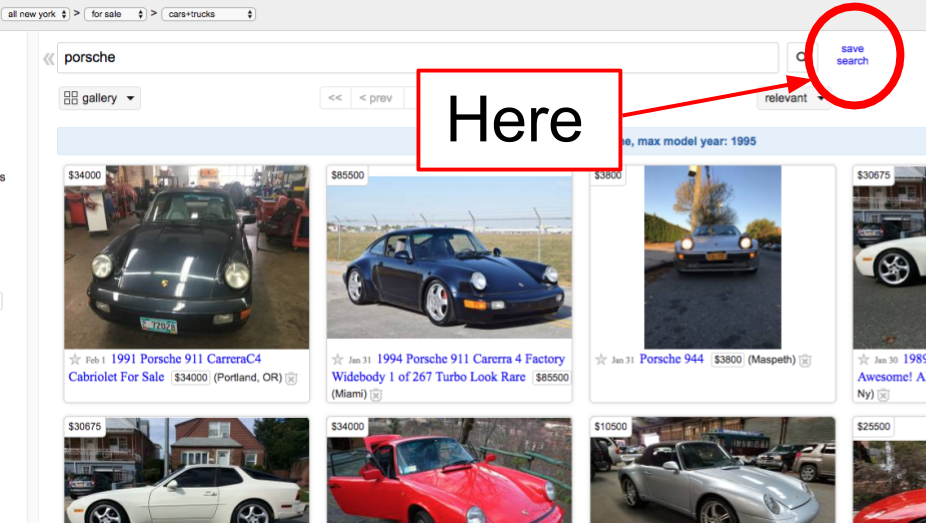Viewport: 926px width, 523px height.
Task: Click the $85500 price tag beside Widebody title
Action: tap(552, 378)
